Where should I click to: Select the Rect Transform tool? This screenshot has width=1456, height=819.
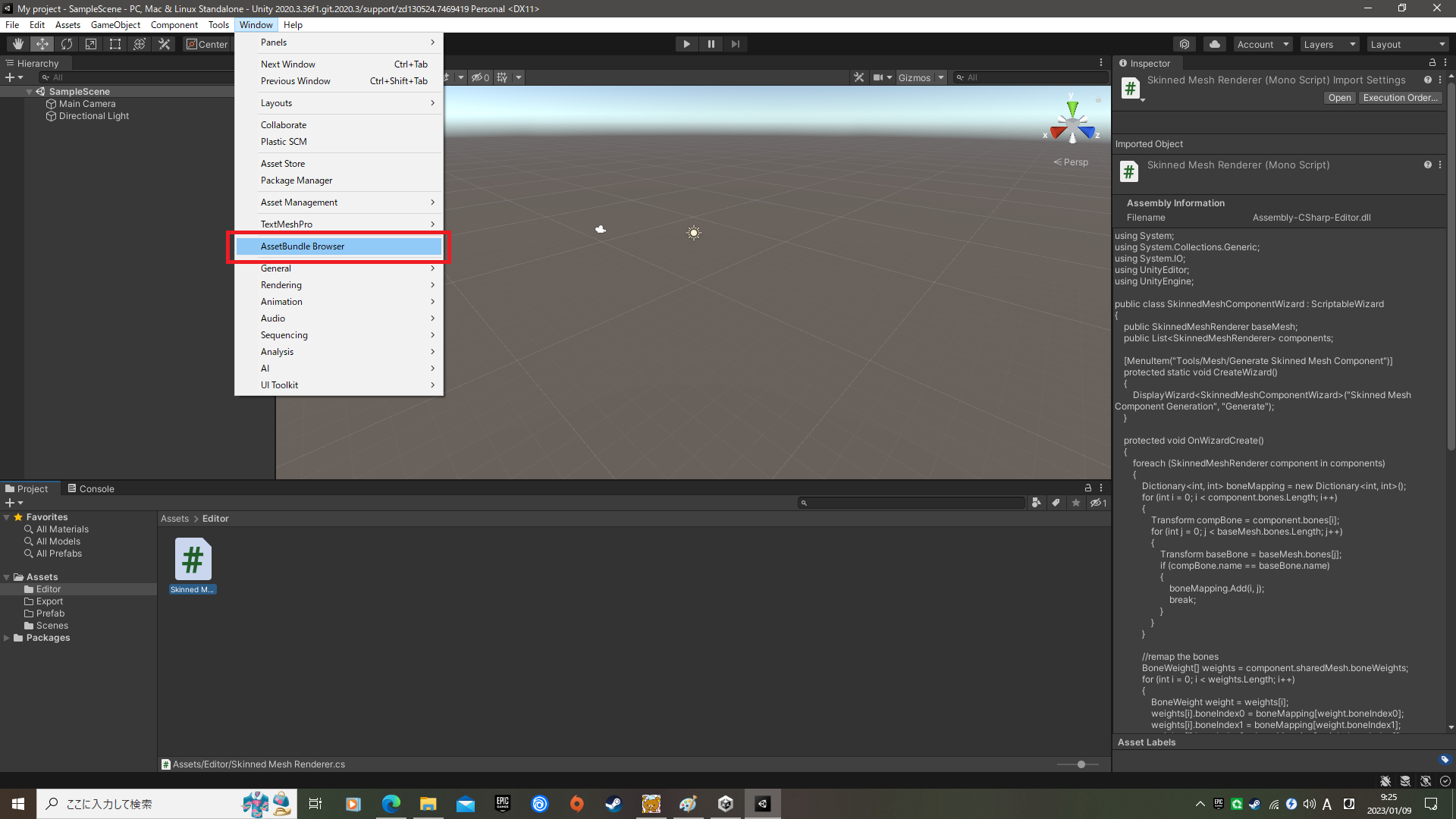[115, 44]
